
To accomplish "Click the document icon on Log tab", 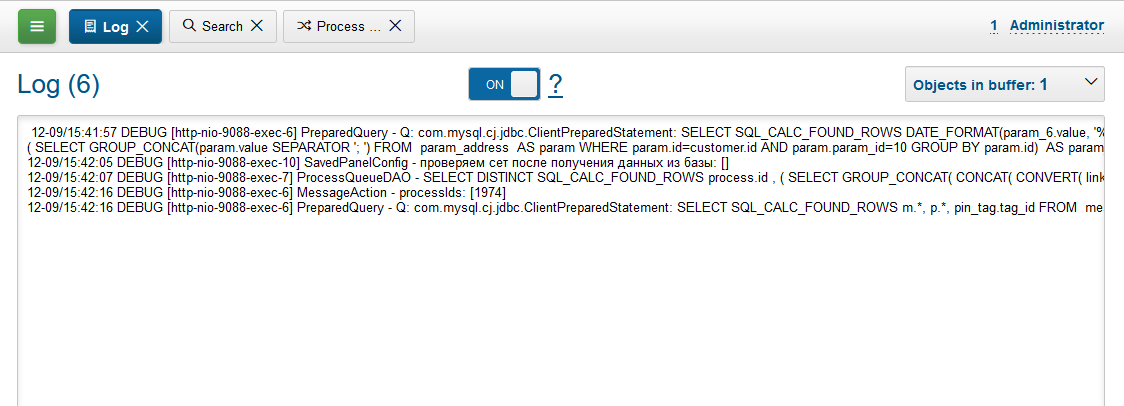I will (90, 27).
